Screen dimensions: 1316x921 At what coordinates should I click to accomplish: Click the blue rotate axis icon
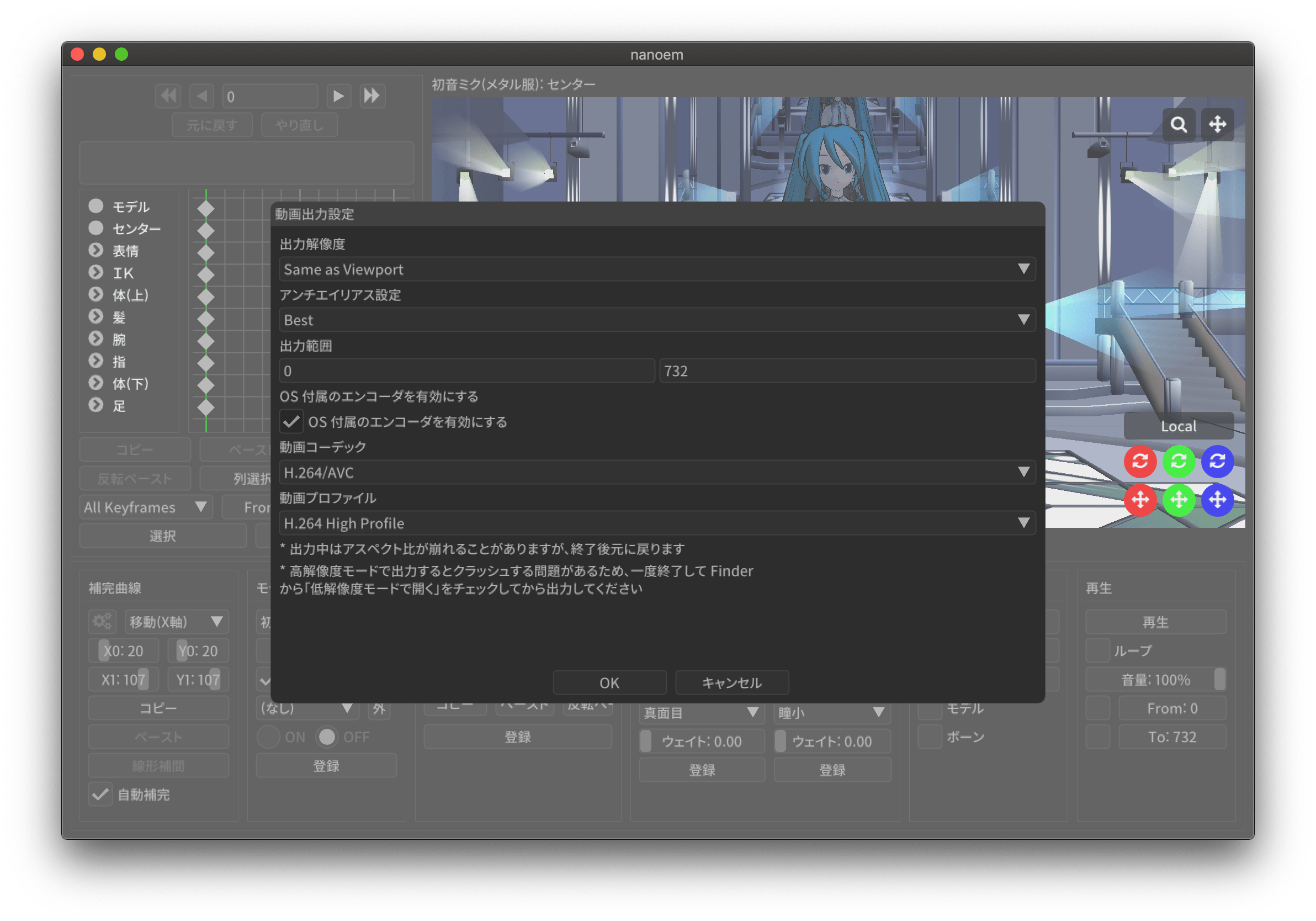1217,461
